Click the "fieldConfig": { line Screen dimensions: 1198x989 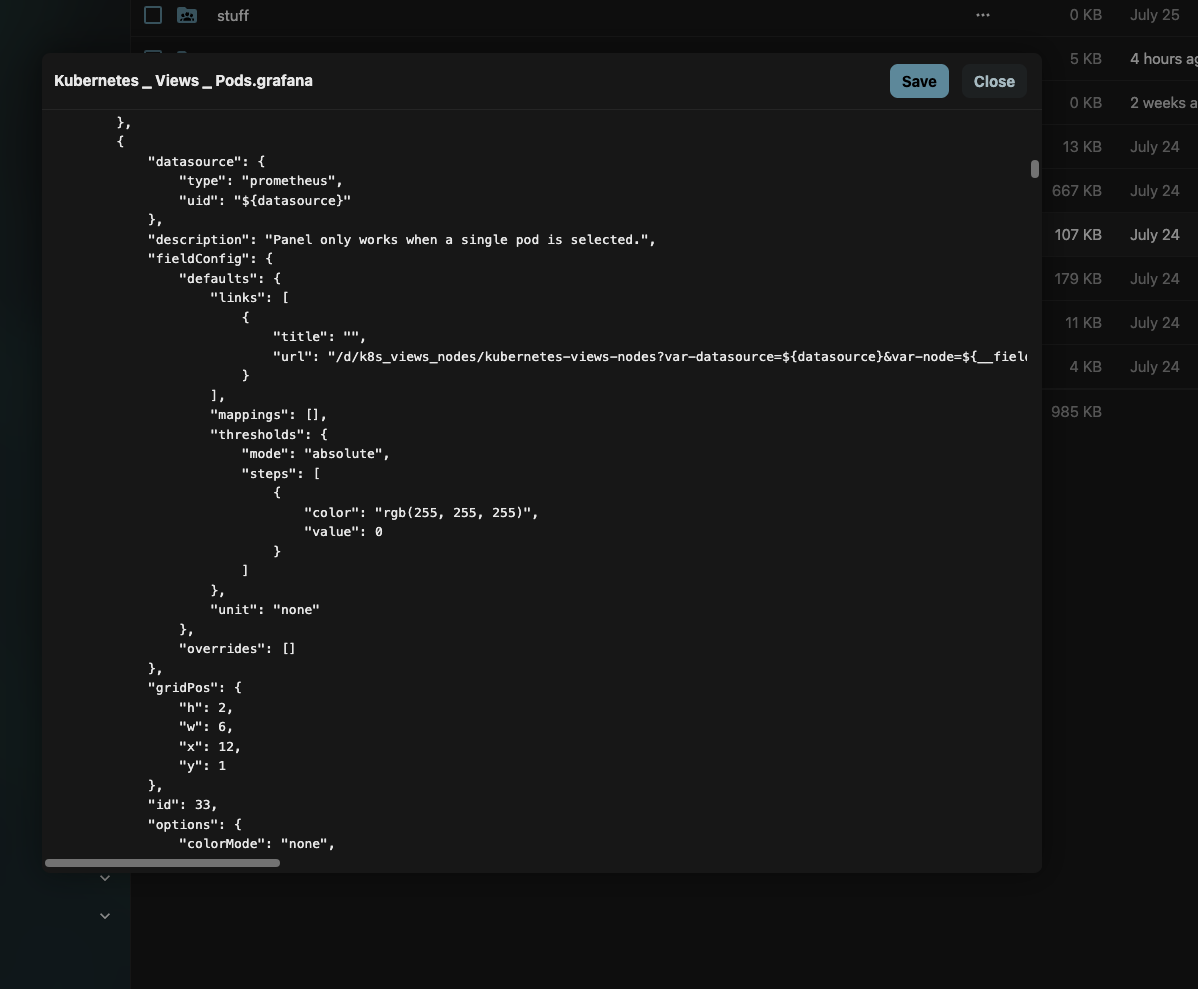pyautogui.click(x=210, y=259)
